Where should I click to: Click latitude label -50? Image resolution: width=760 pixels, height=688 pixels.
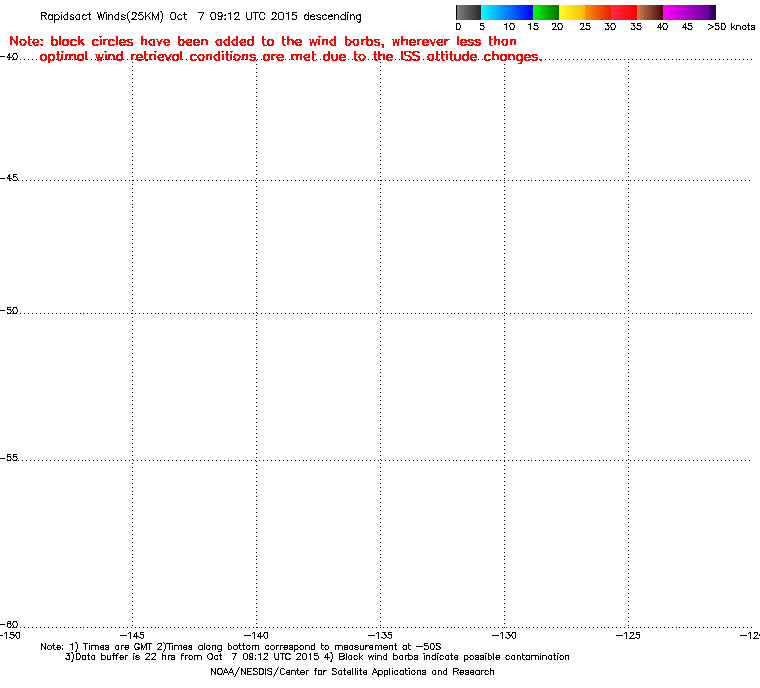point(9,311)
